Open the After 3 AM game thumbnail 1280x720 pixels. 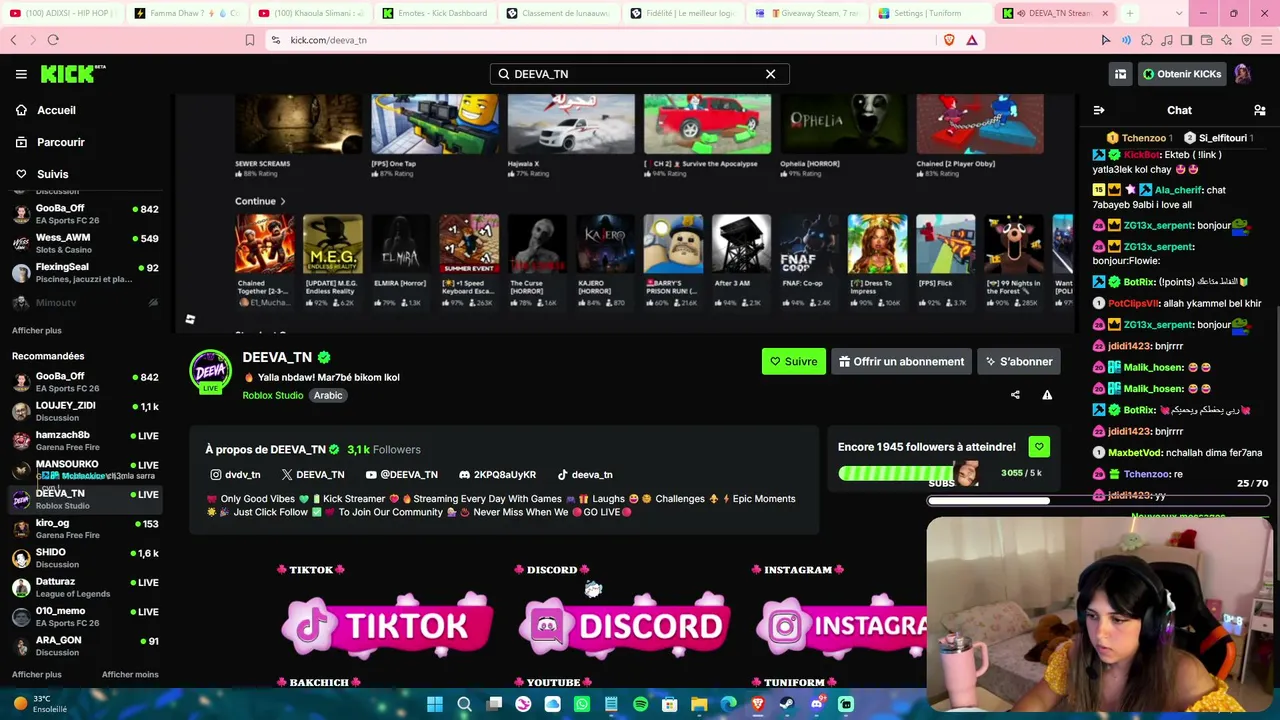coord(741,243)
